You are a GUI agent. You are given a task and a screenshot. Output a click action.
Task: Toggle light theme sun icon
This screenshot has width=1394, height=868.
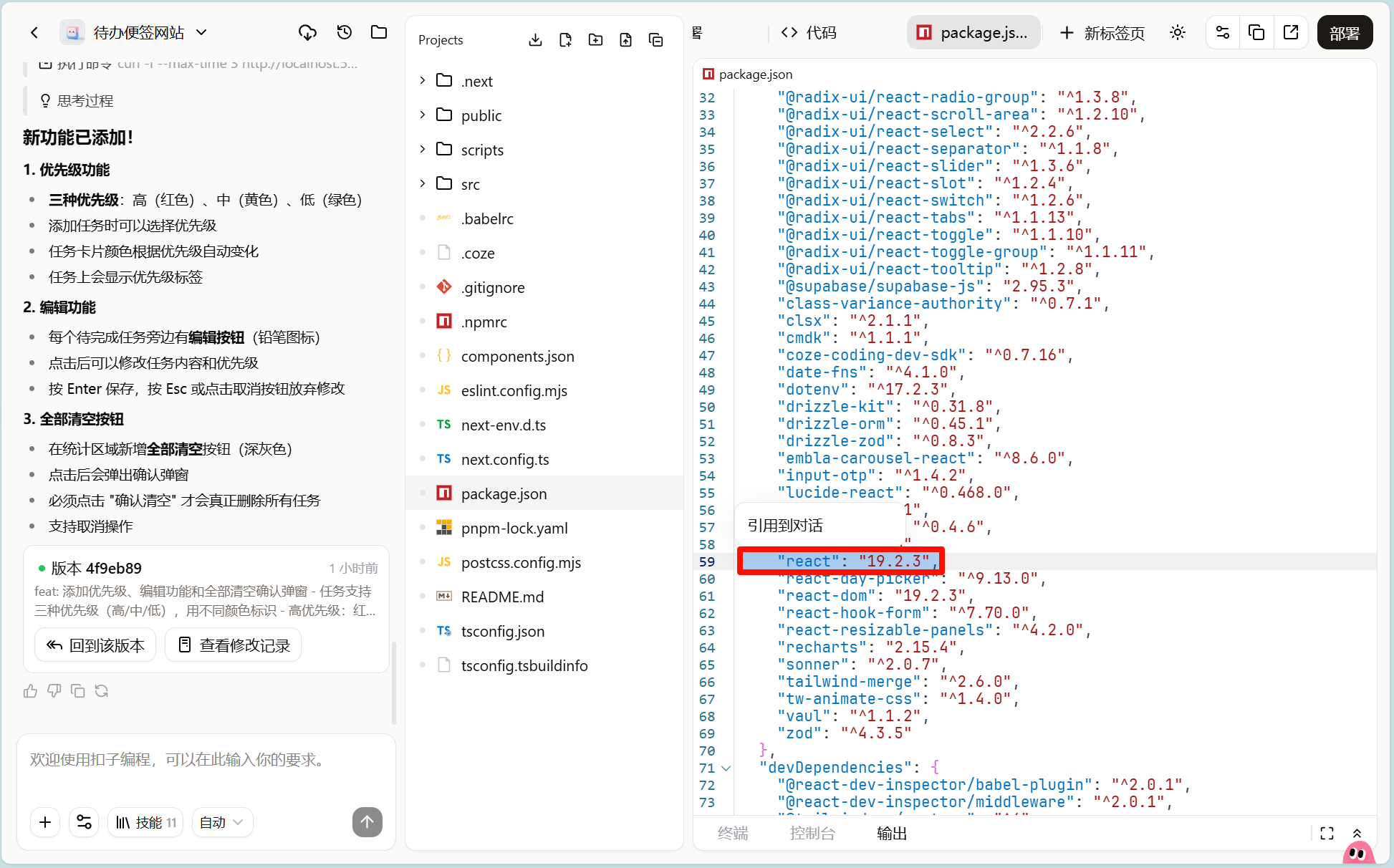pos(1178,33)
